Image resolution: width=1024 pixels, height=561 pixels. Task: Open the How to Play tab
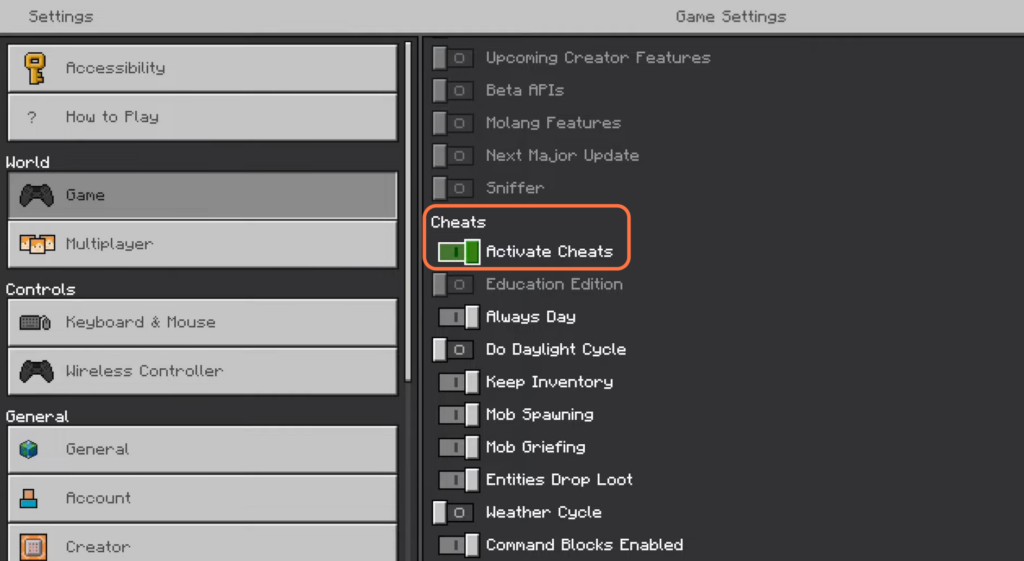click(x=202, y=117)
